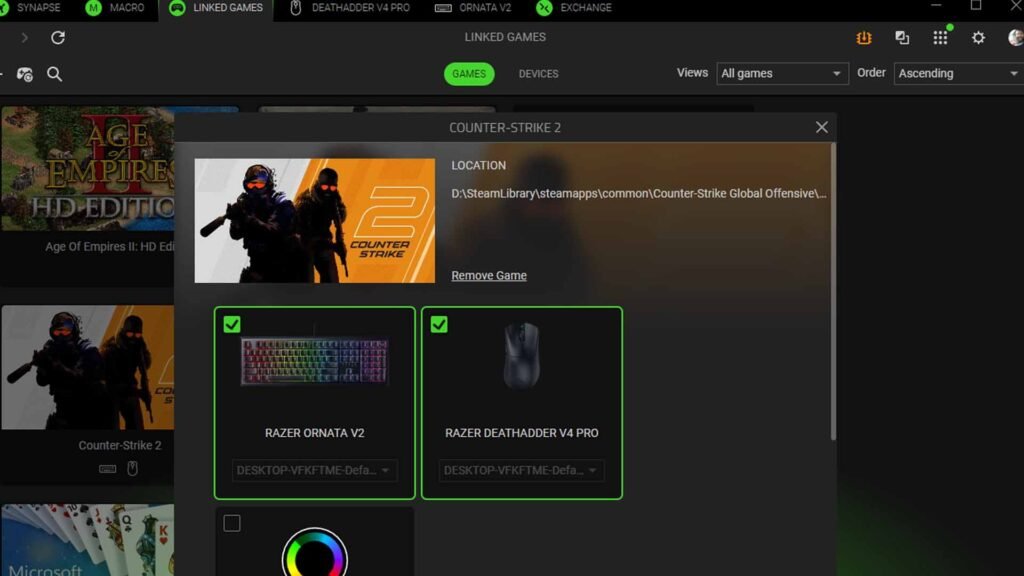The width and height of the screenshot is (1024, 576).
Task: Click the Razer DeathAdder V4 Pro mouse image
Action: [x=521, y=357]
